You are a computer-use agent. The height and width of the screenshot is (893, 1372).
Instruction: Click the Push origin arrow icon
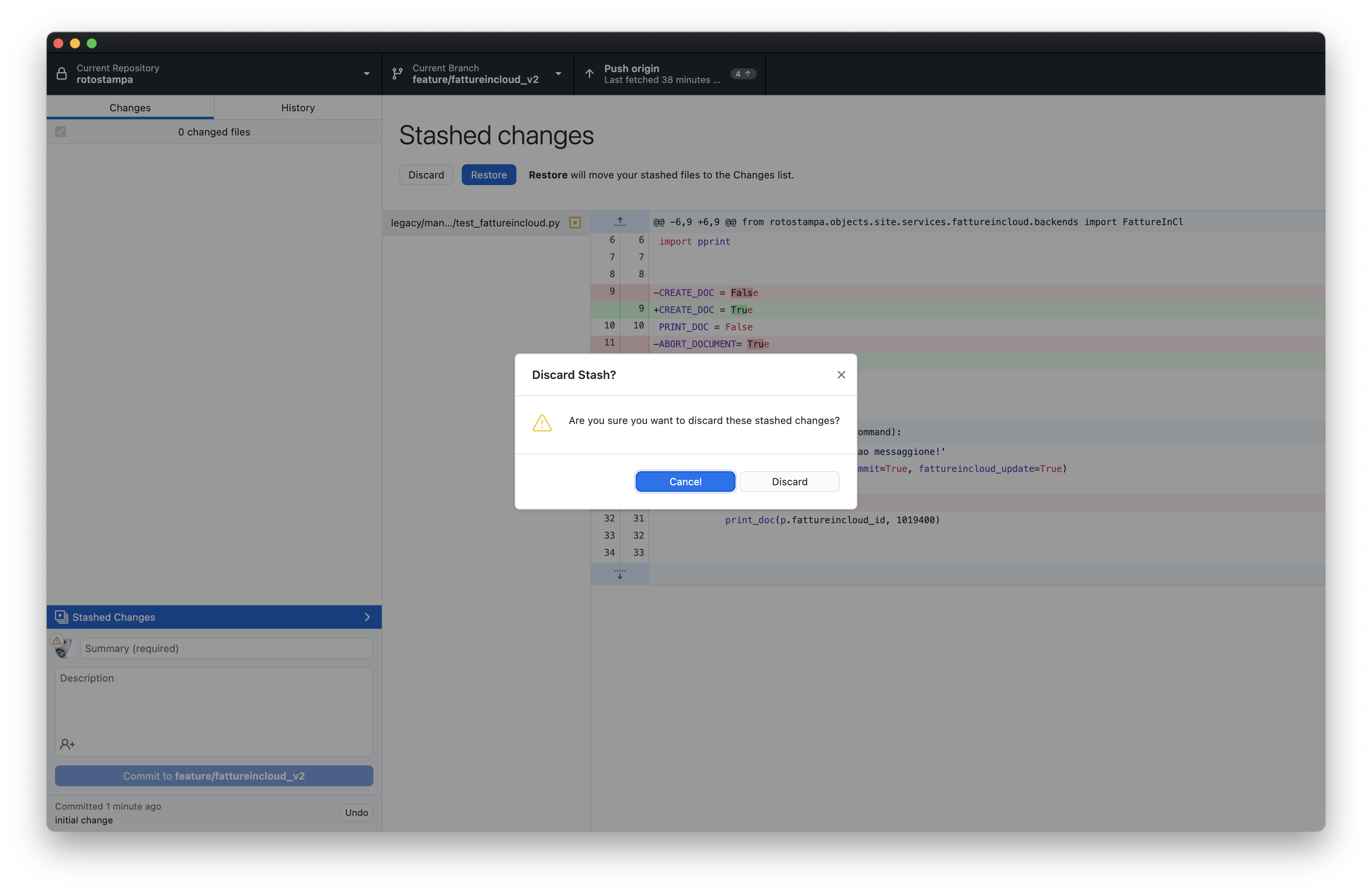point(589,74)
